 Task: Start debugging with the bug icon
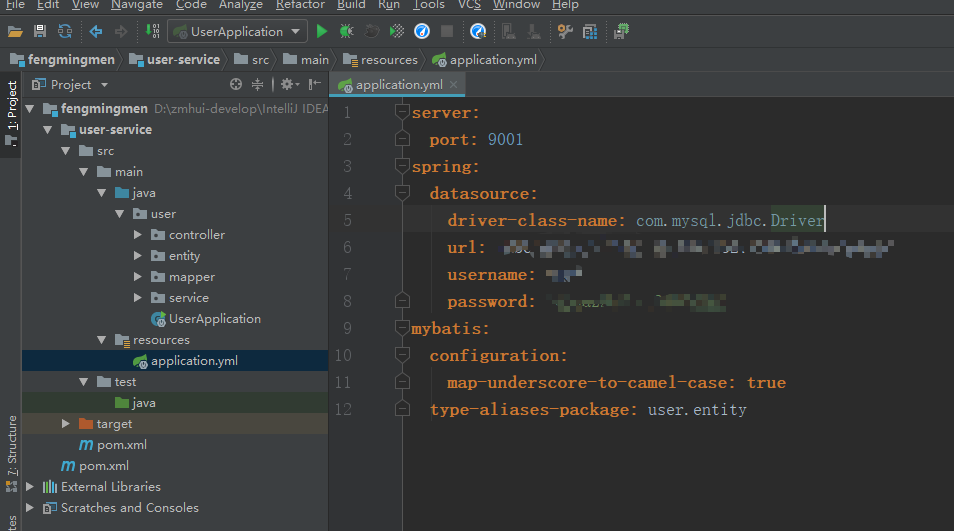click(x=346, y=32)
